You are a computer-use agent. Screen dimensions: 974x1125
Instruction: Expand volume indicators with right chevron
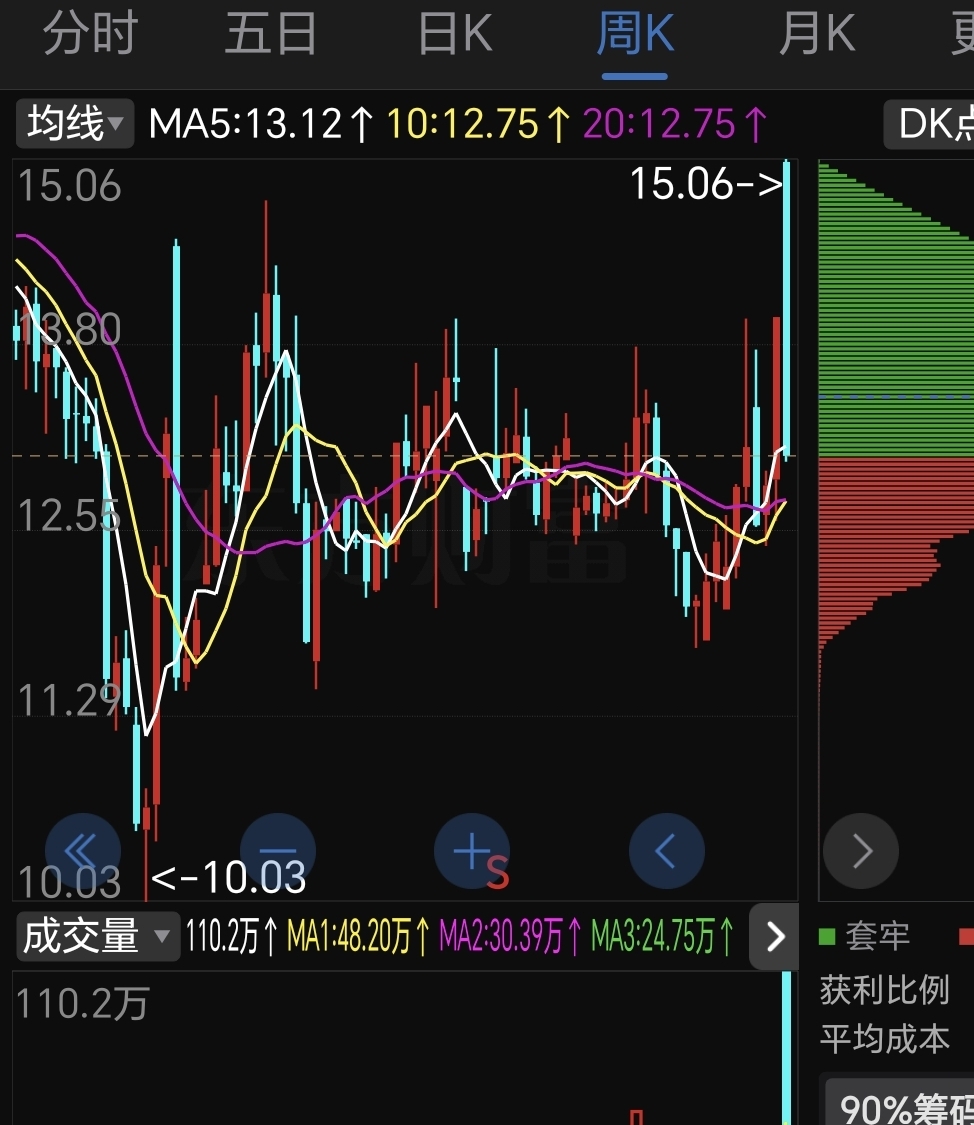coord(773,936)
